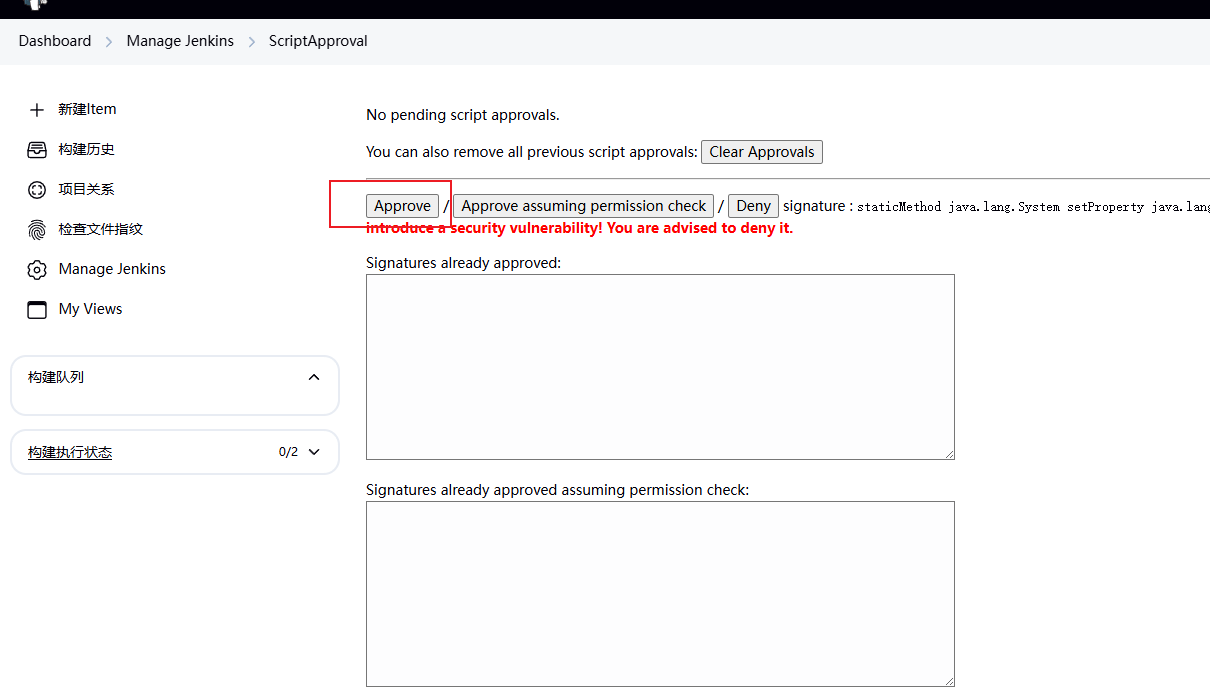Click the Clear Approvals button

[x=762, y=152]
